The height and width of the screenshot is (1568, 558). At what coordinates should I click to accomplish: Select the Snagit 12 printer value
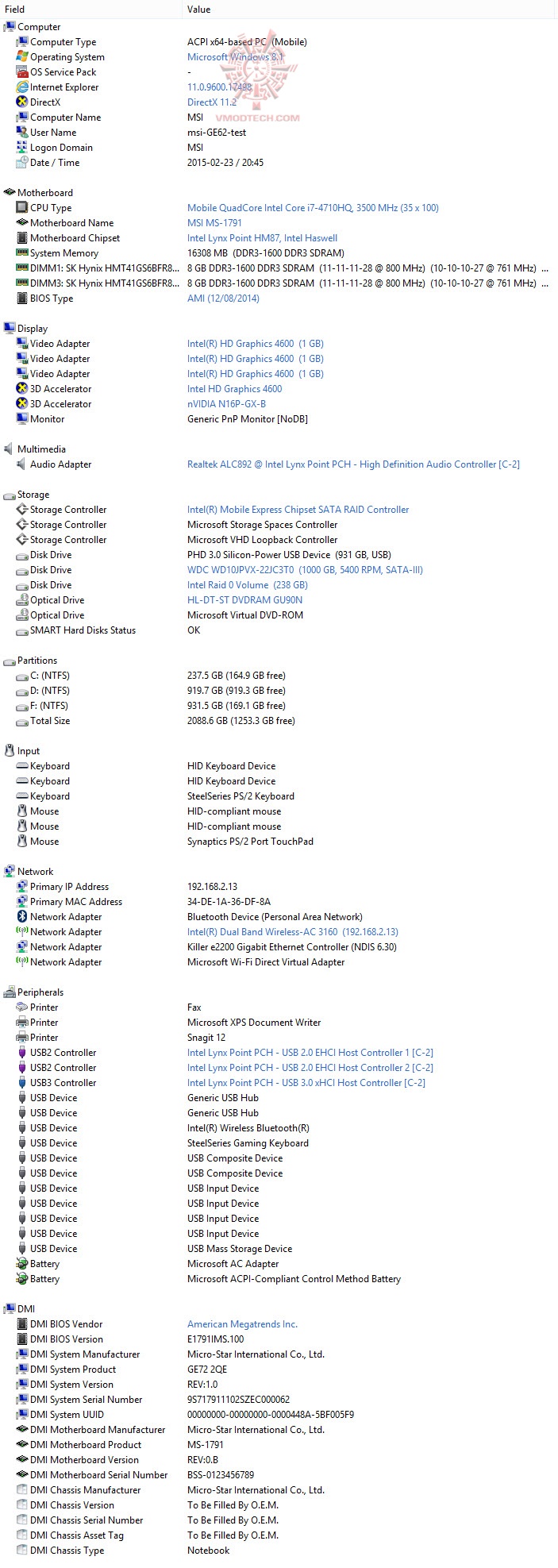[x=206, y=1038]
